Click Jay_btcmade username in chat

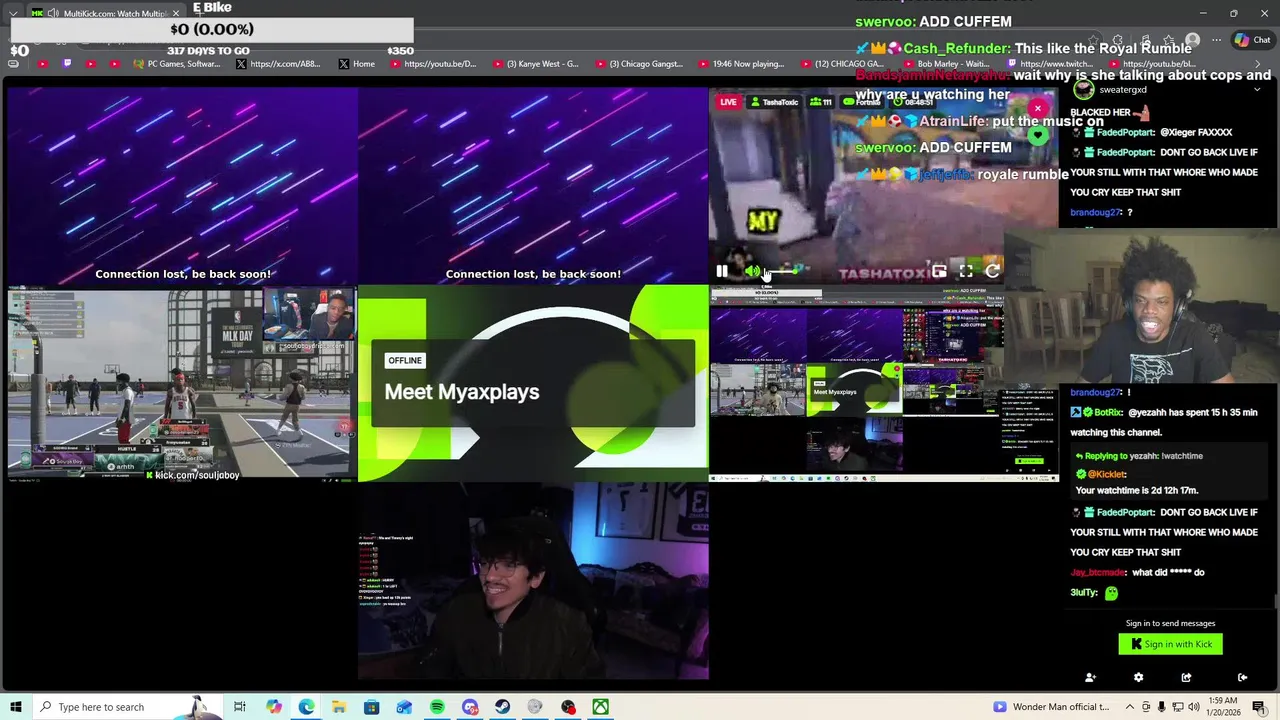click(x=1098, y=572)
